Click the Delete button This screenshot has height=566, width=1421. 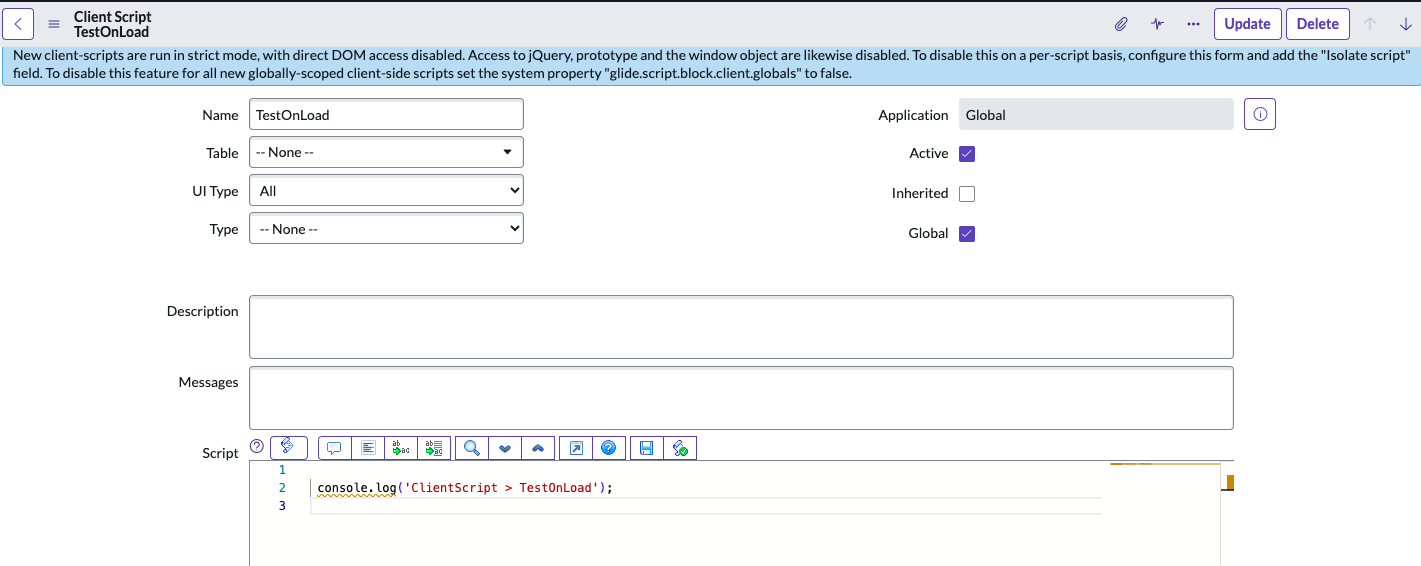pyautogui.click(x=1318, y=24)
